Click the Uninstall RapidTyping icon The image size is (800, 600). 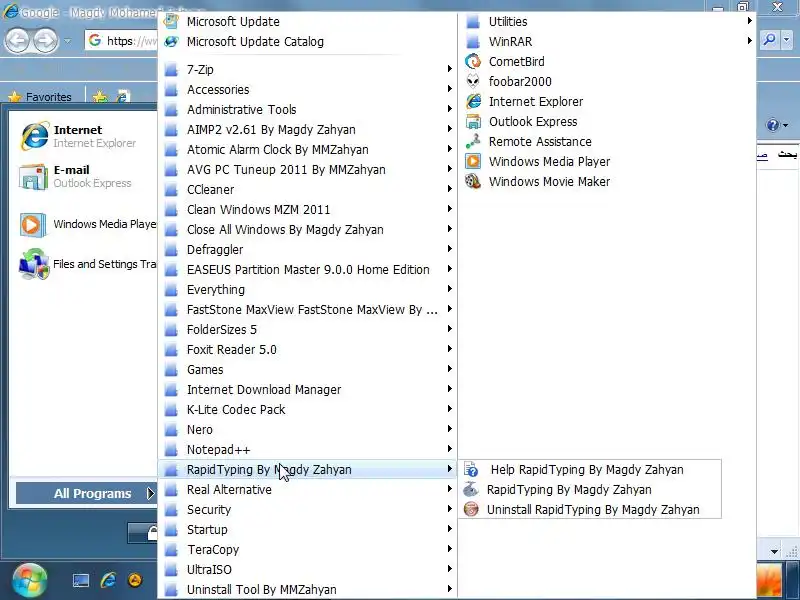pos(471,509)
